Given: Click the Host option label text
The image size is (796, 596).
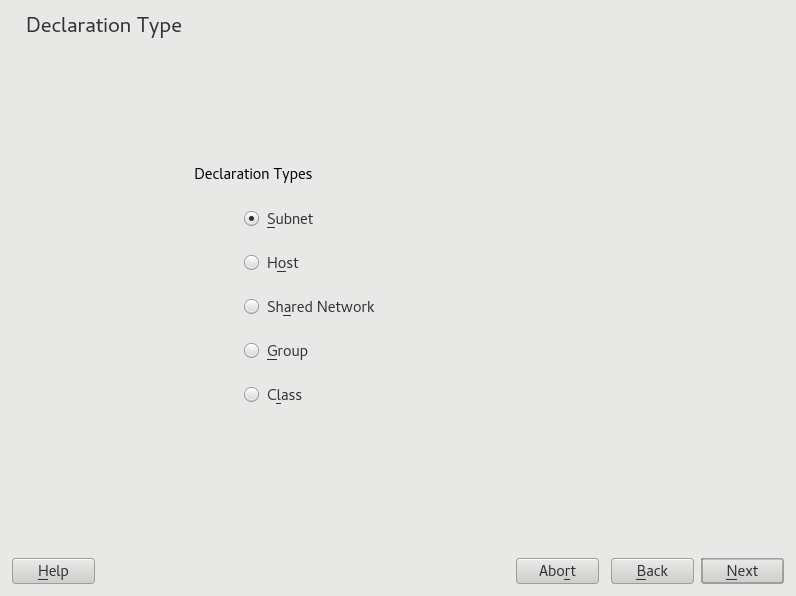Looking at the screenshot, I should tap(283, 263).
